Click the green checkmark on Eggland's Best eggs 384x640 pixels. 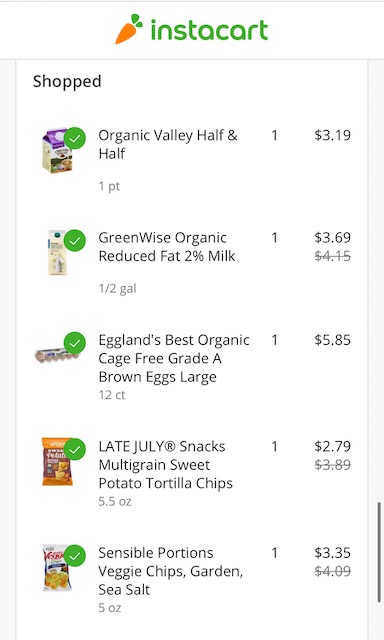pyautogui.click(x=75, y=343)
